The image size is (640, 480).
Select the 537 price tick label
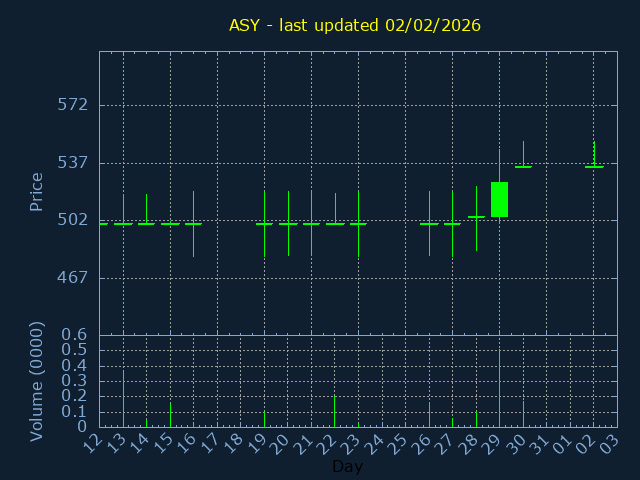(x=73, y=162)
